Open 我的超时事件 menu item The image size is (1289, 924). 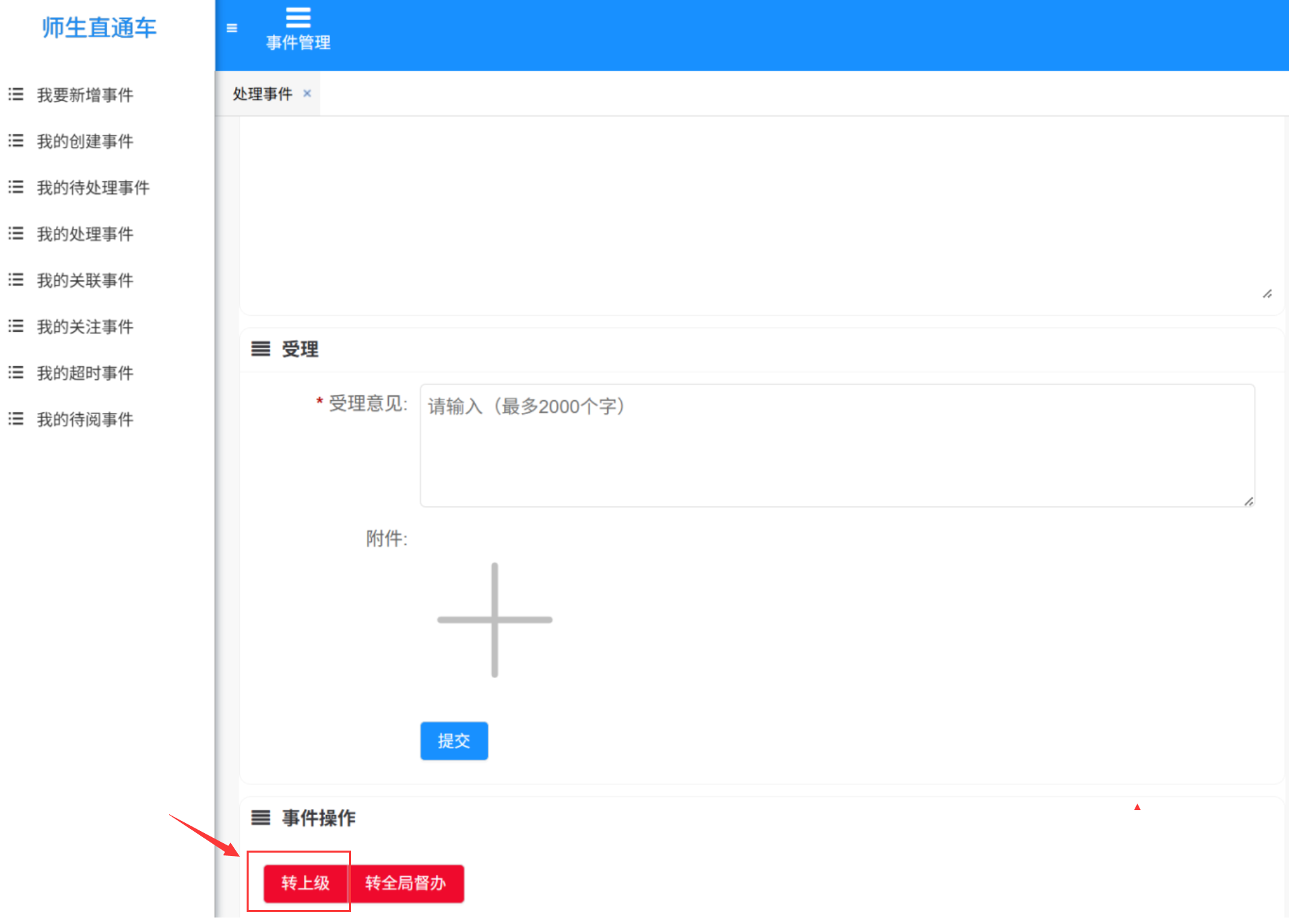tap(85, 373)
